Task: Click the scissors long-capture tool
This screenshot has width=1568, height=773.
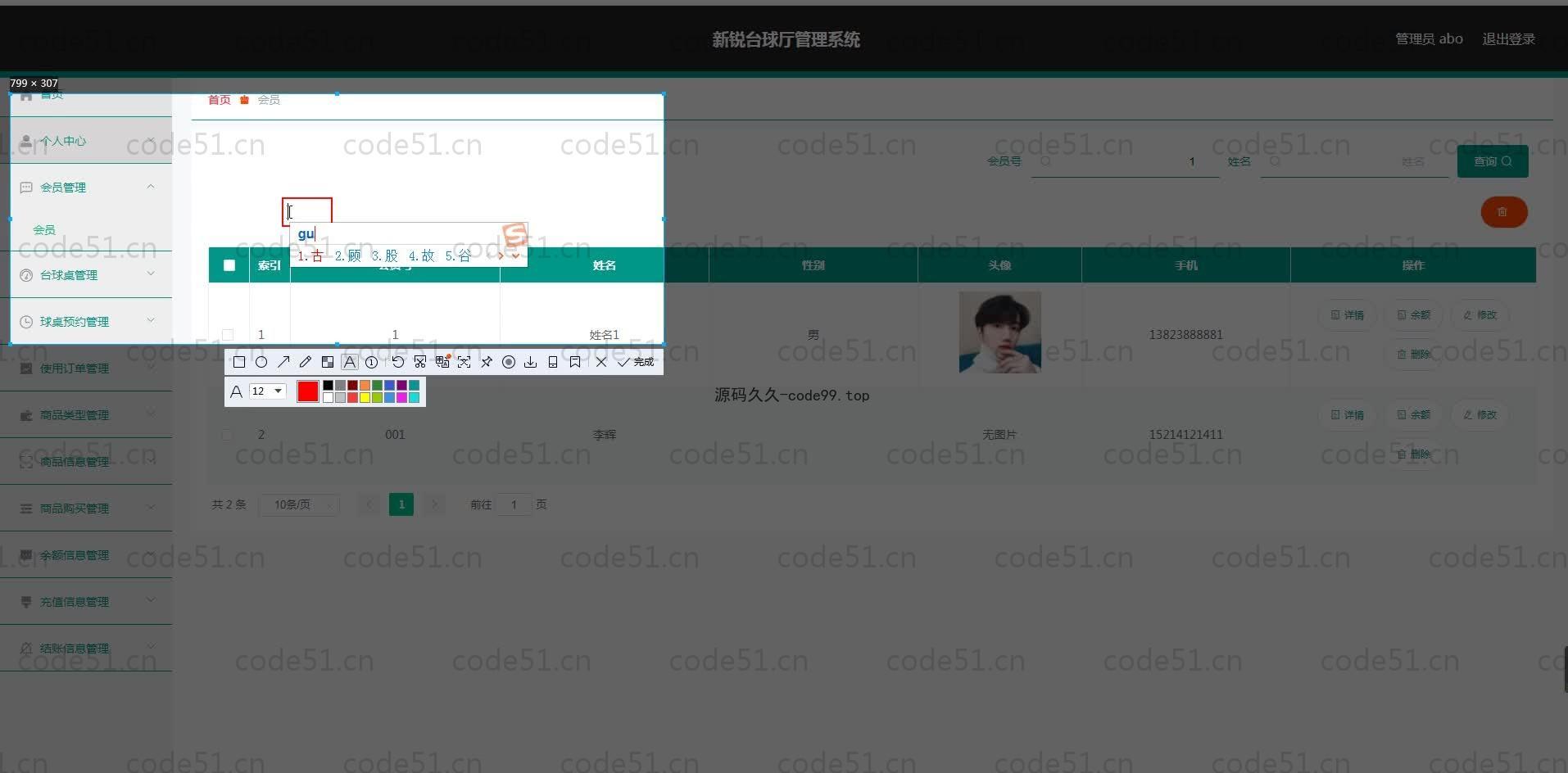Action: tap(420, 362)
